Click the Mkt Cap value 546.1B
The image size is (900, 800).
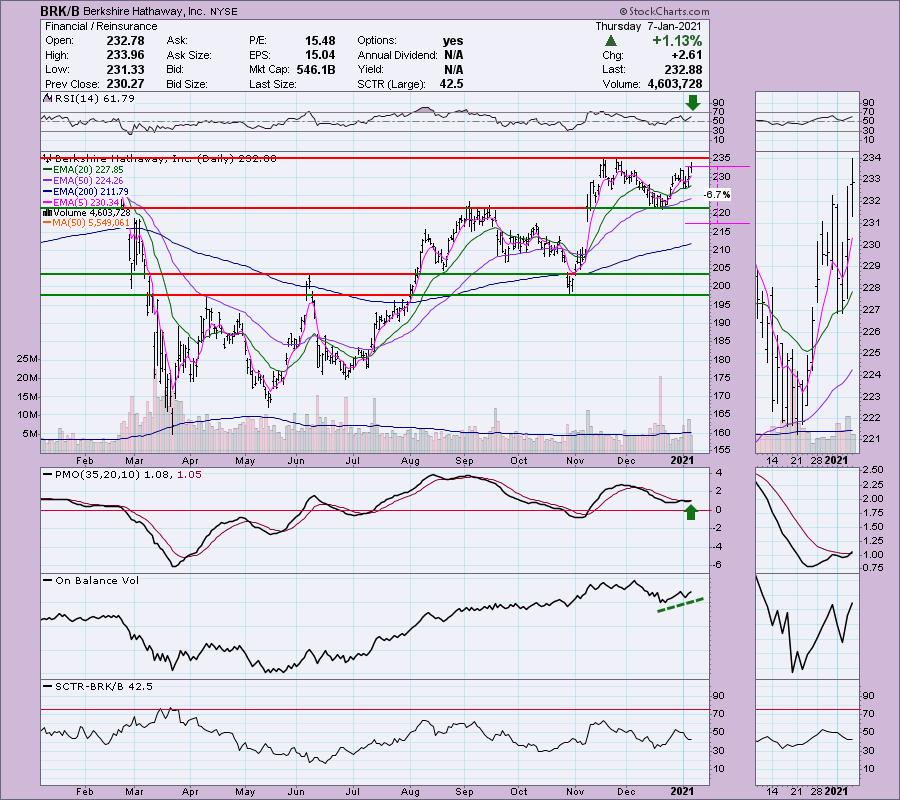pyautogui.click(x=316, y=69)
